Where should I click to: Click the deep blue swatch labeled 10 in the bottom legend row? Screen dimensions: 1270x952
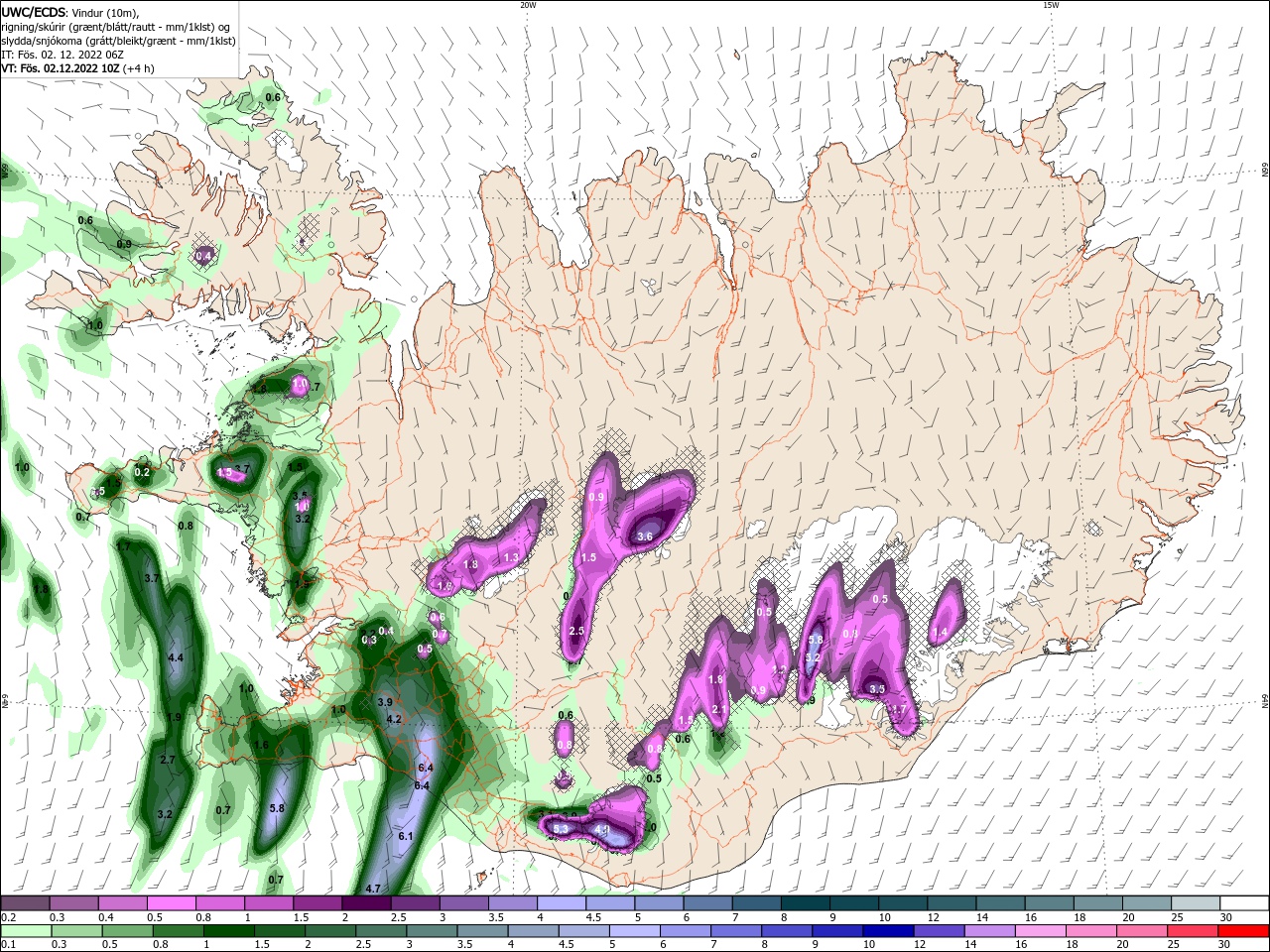[886, 931]
